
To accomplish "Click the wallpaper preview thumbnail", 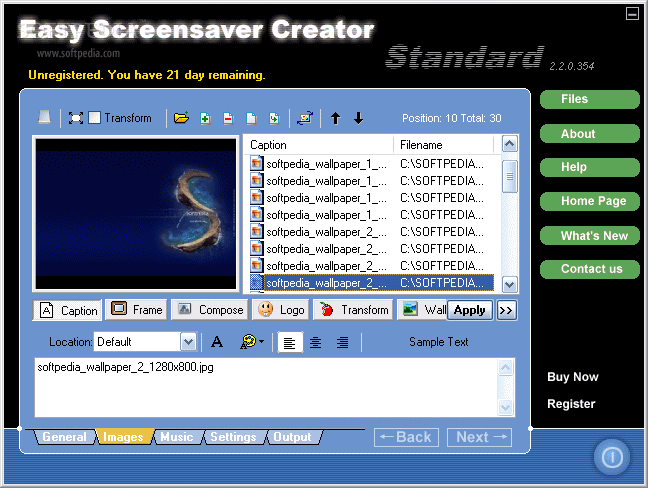I will point(136,214).
